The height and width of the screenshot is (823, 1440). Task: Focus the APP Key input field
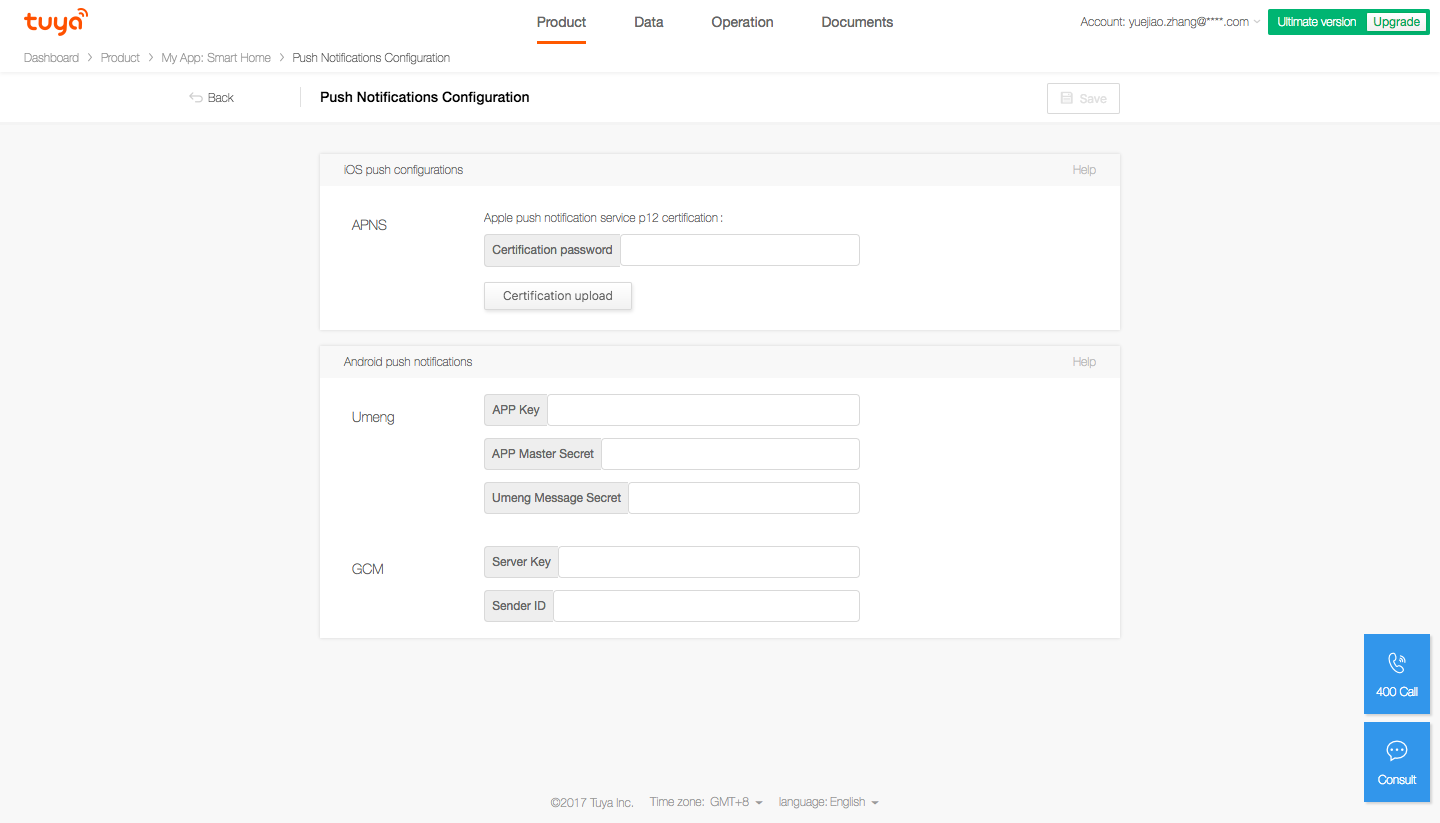point(704,410)
